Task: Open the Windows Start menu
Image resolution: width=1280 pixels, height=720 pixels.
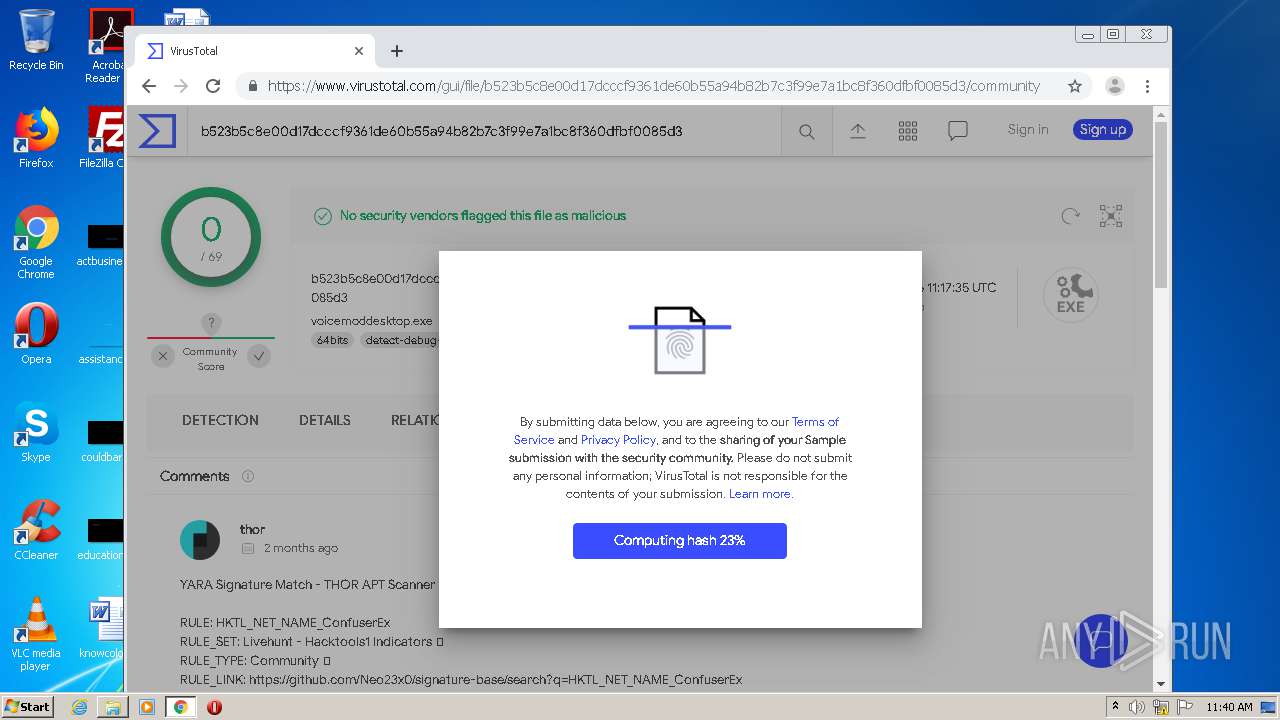Action: (x=28, y=707)
